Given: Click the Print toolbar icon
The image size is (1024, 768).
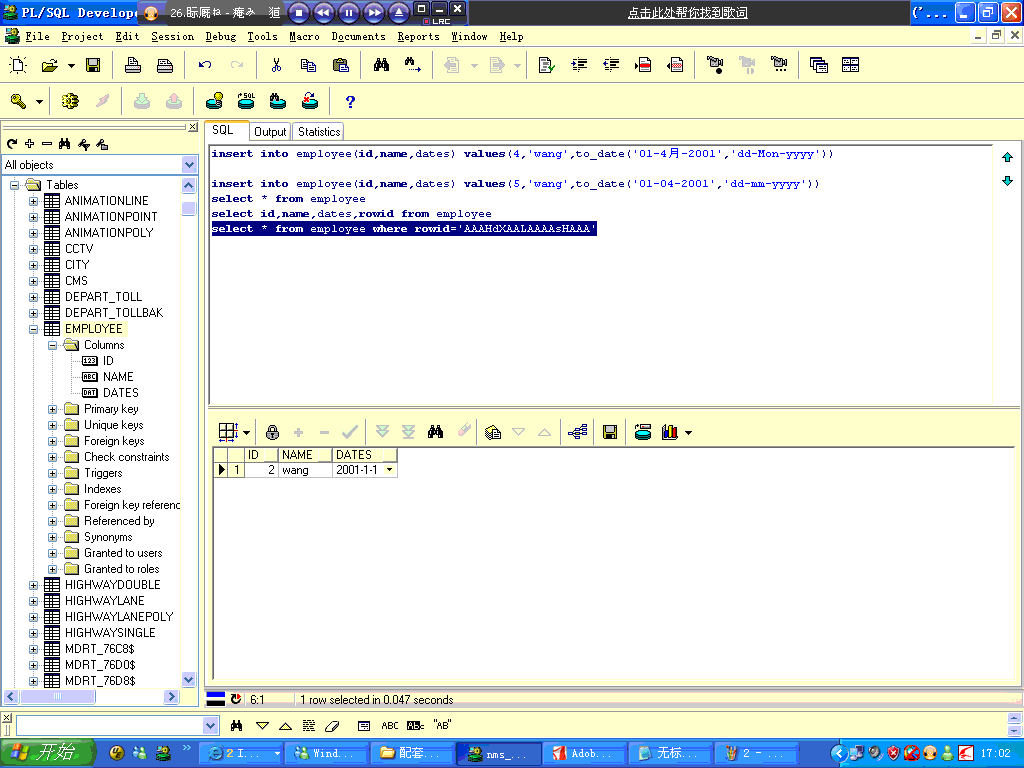Looking at the screenshot, I should tap(133, 65).
